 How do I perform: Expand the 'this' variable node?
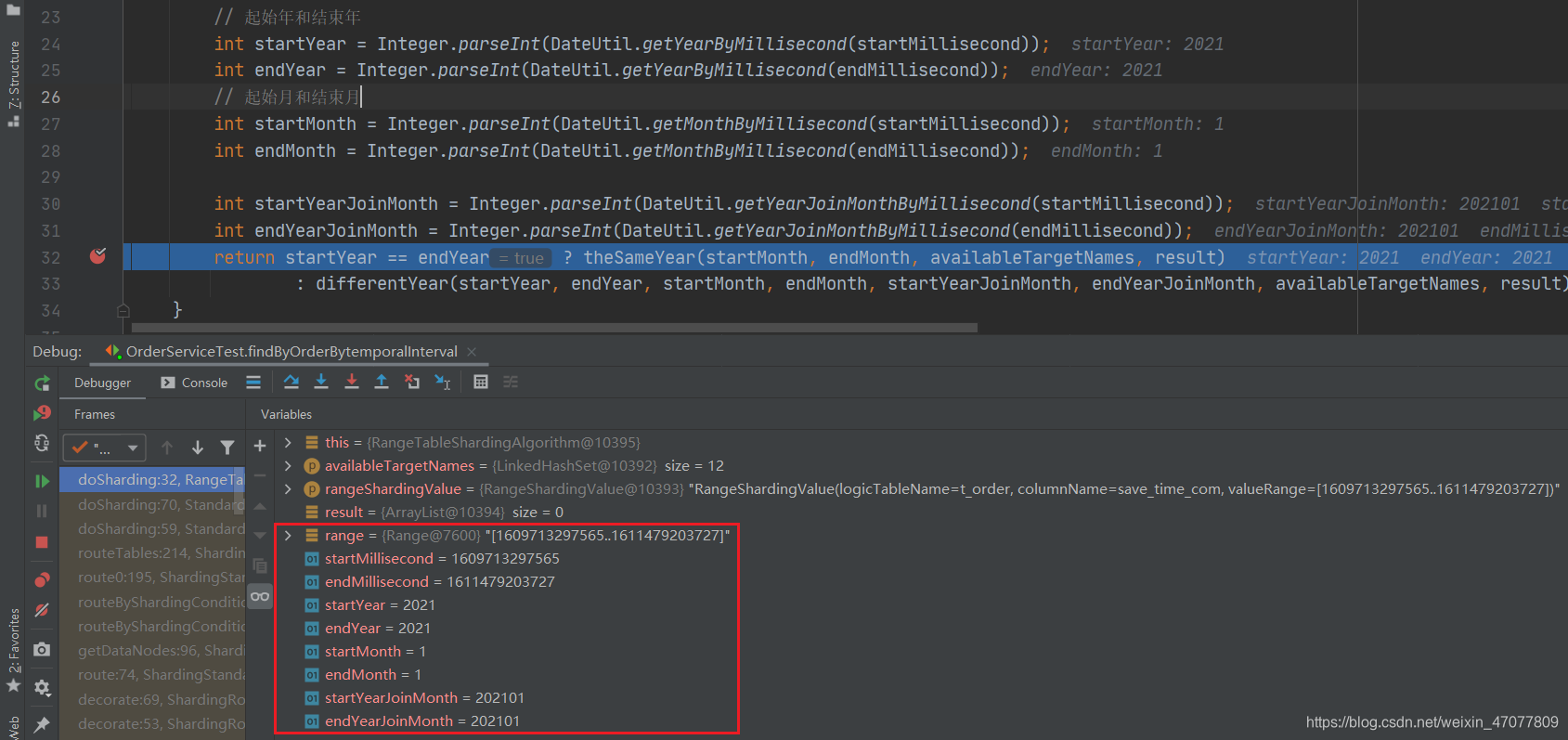pyautogui.click(x=288, y=443)
